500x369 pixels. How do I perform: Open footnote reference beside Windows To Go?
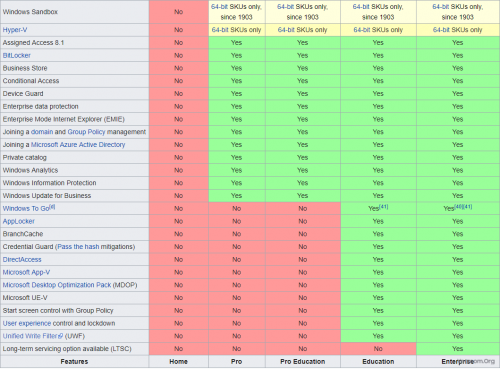click(52, 207)
